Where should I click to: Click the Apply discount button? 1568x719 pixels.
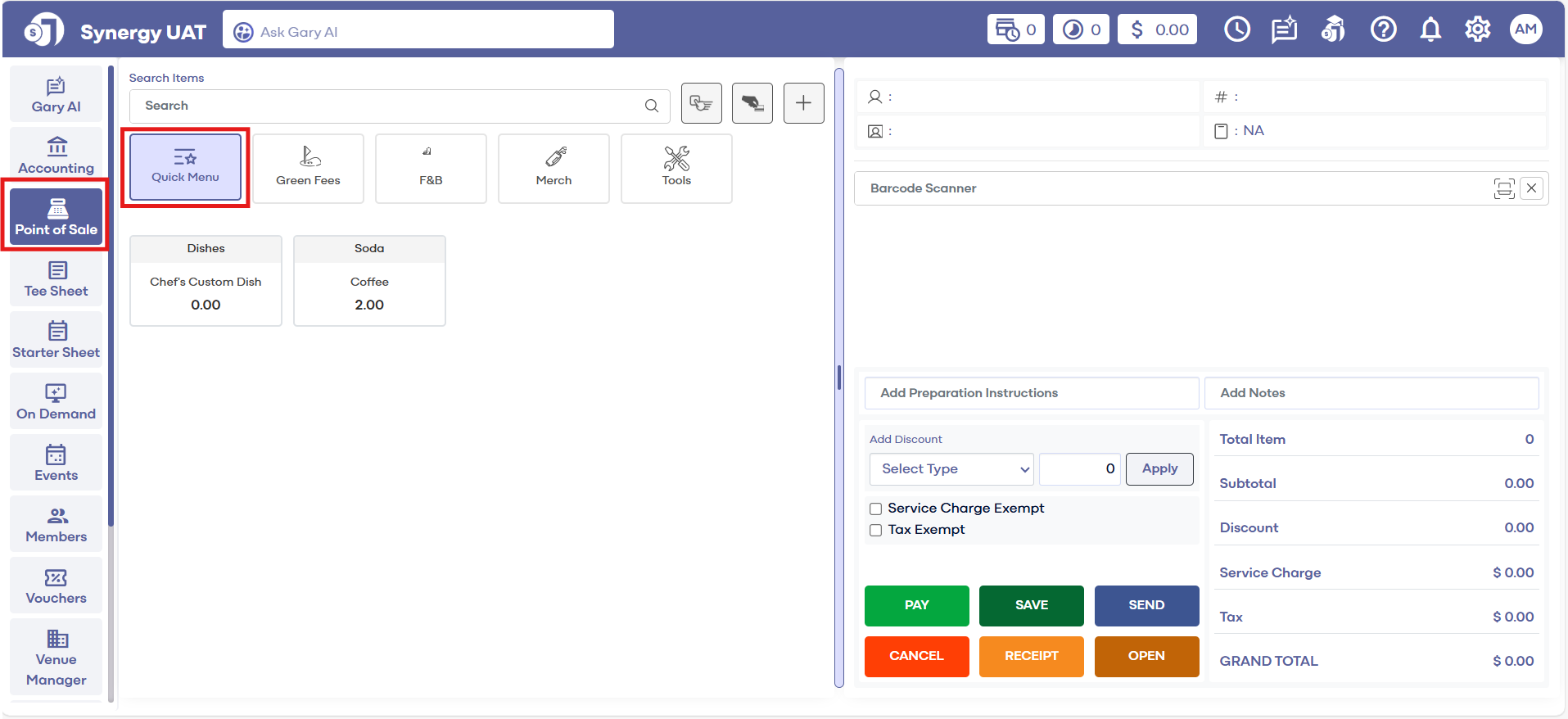(1159, 469)
